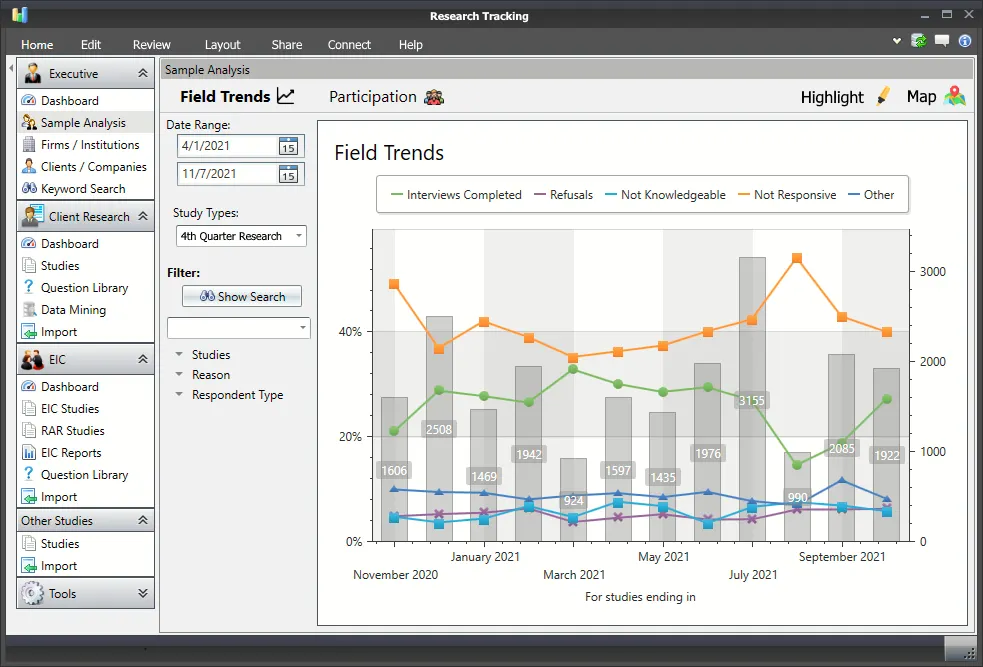Open the EIC Reports chart icon

click(x=29, y=453)
